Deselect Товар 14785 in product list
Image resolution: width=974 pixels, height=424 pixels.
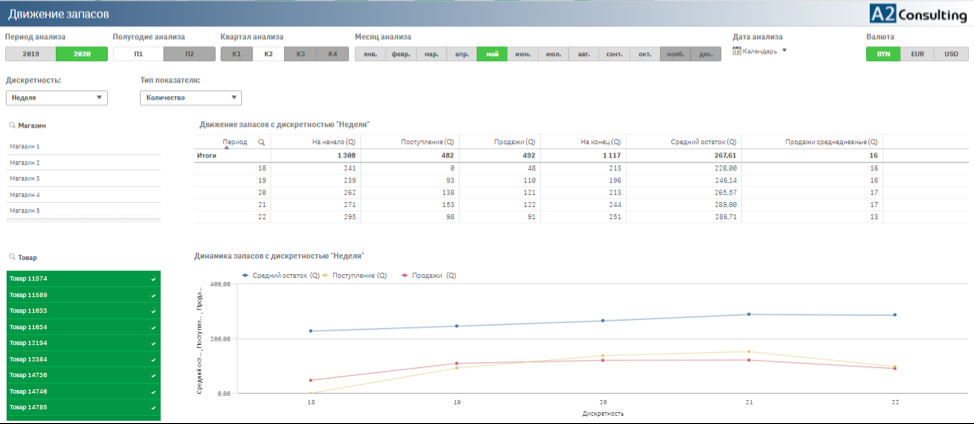(83, 408)
